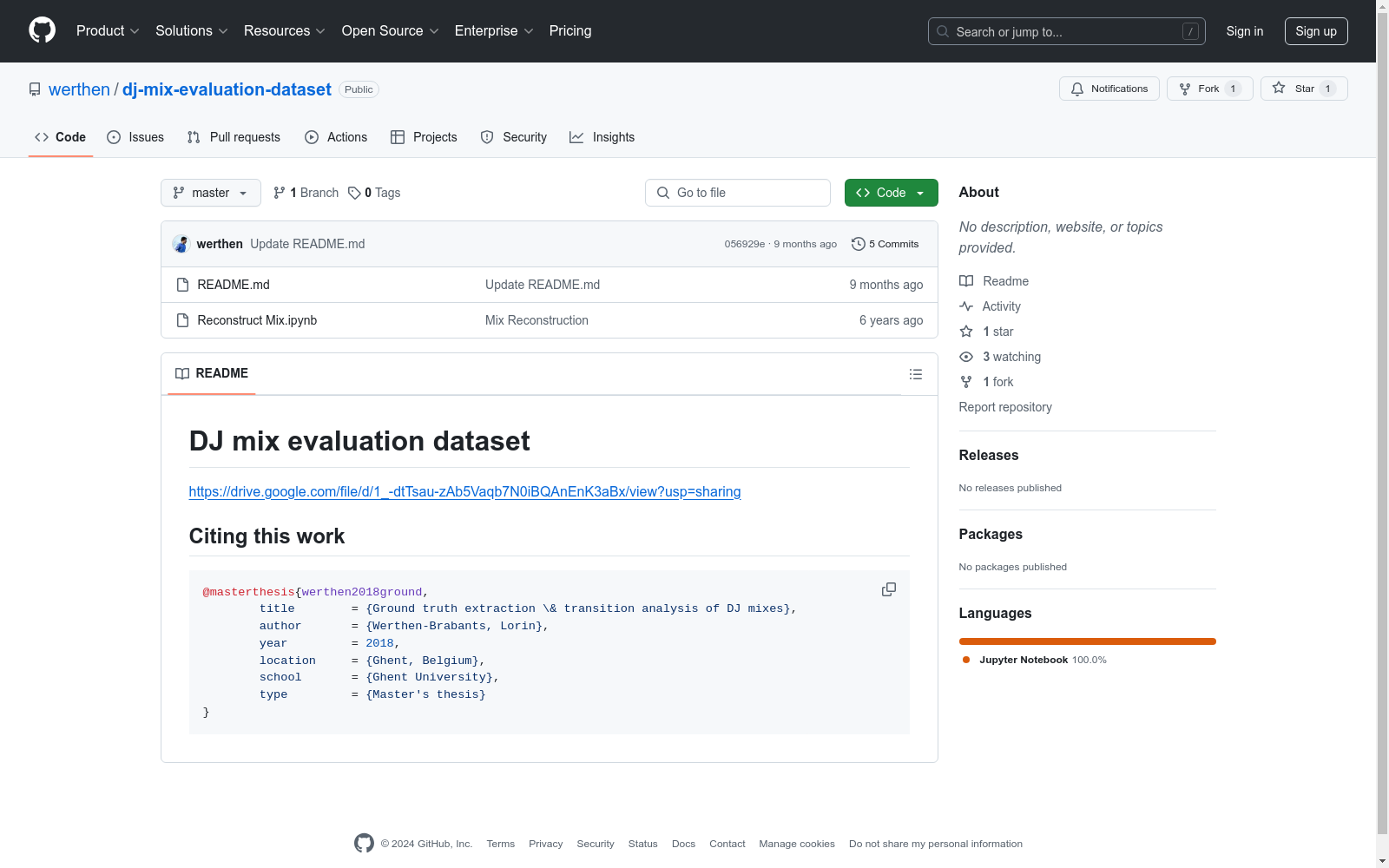Open the werthen commit author link
1389x868 pixels.
click(220, 244)
